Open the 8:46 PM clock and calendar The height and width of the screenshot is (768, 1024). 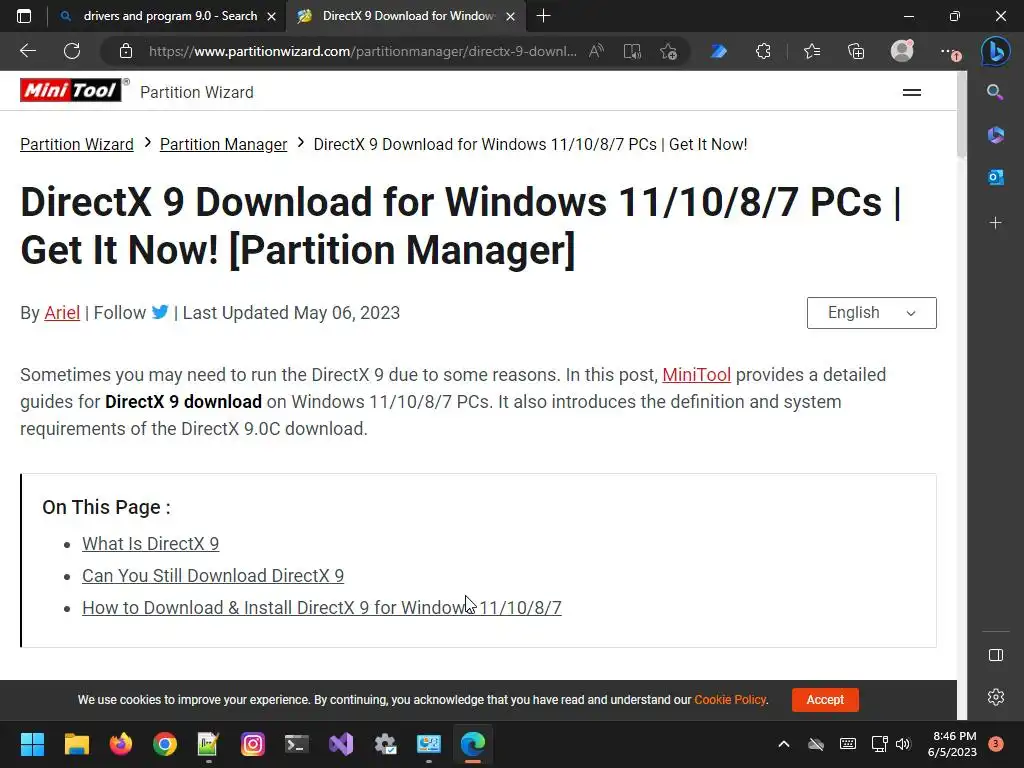(952, 744)
